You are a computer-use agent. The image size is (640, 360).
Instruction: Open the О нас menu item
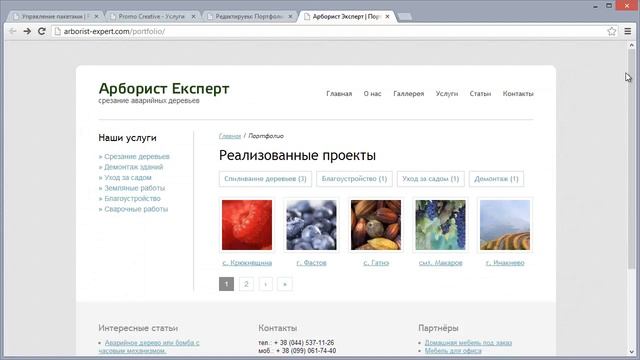tap(372, 93)
